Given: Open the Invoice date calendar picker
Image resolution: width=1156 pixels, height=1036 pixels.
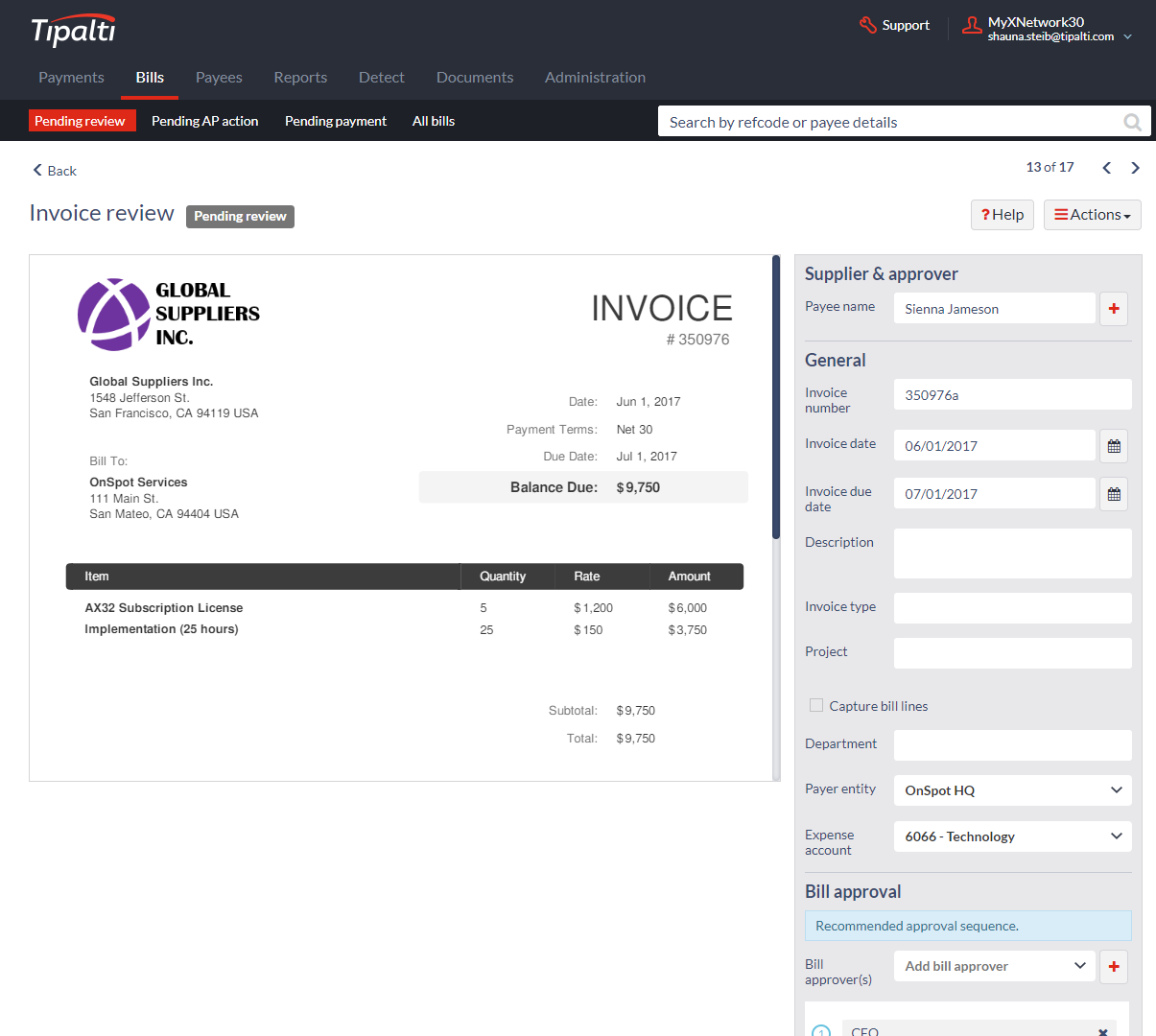Looking at the screenshot, I should tap(1114, 446).
